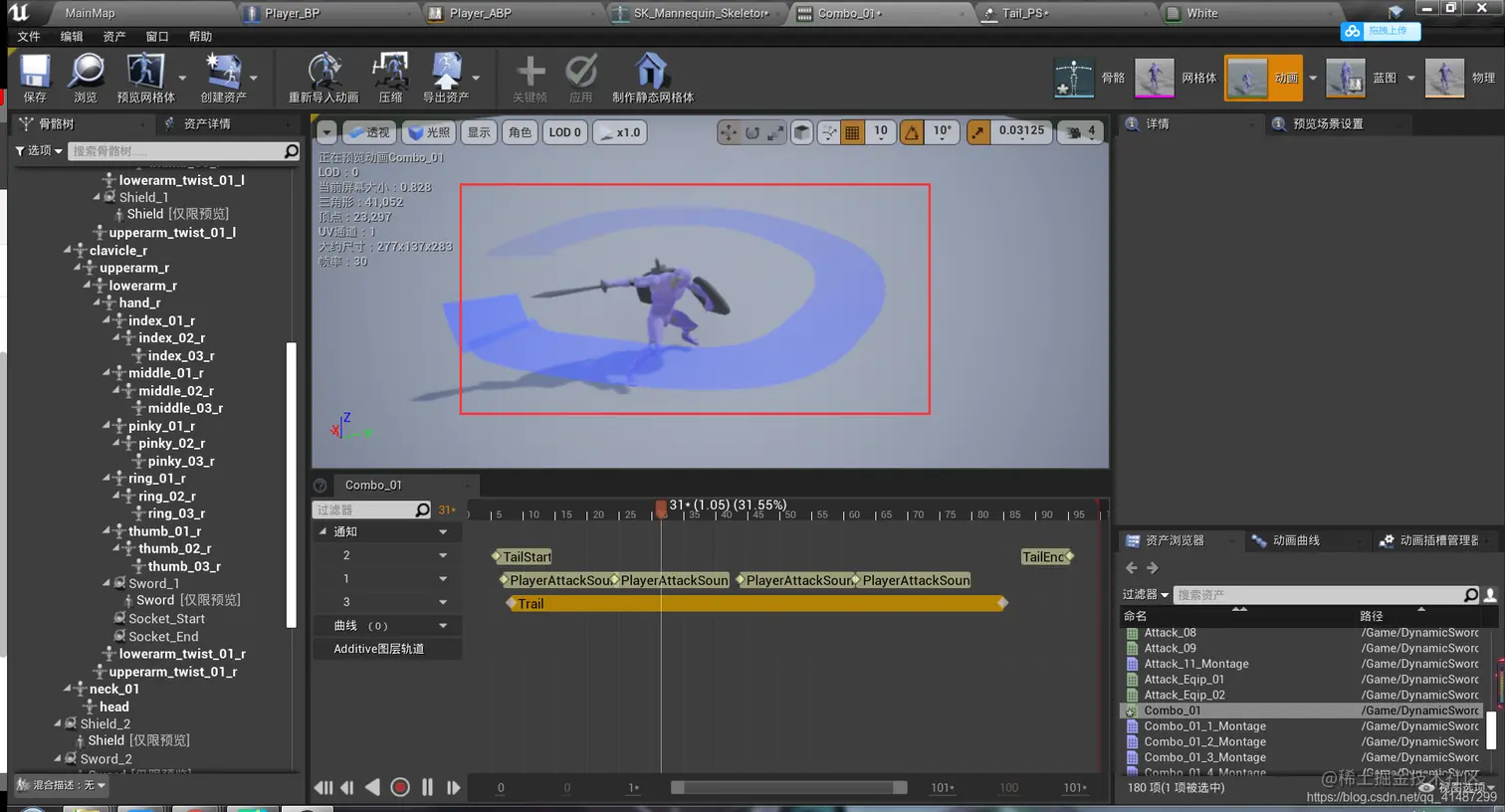Click the Reimport Animation (重新导入动画) icon
1505x812 pixels.
(323, 73)
